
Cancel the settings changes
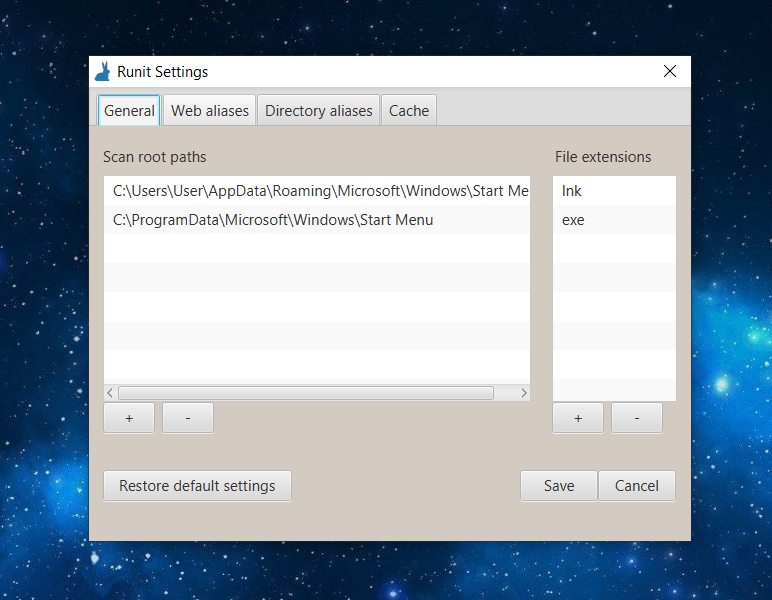point(637,486)
